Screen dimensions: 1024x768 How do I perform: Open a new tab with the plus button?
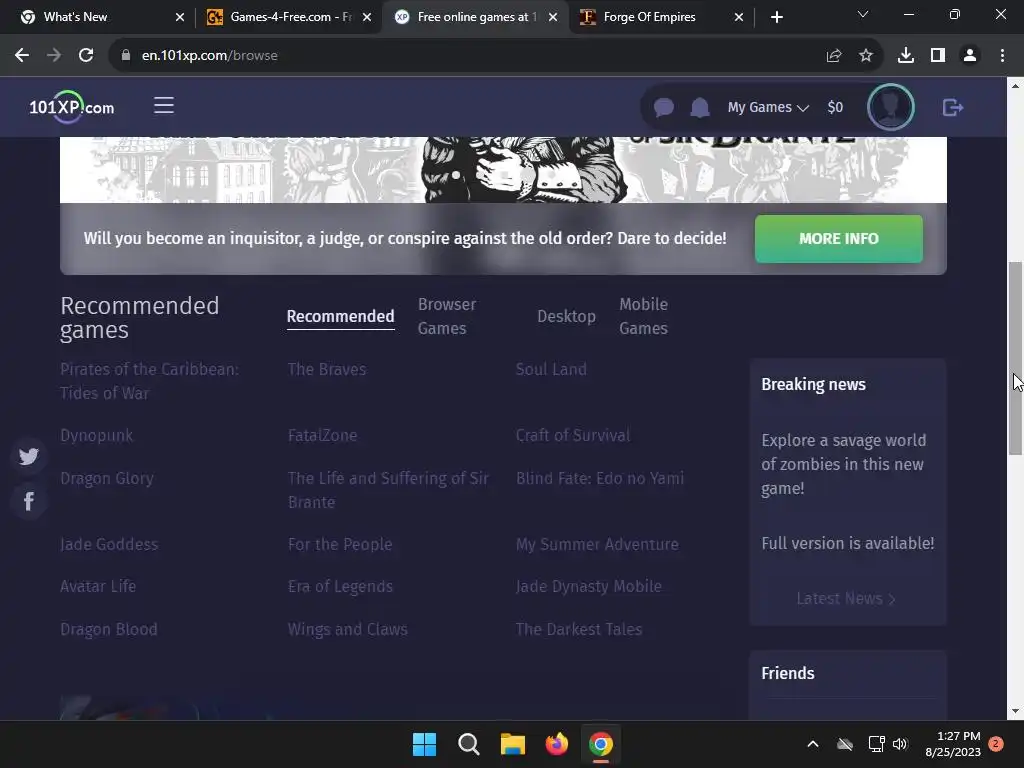click(776, 17)
